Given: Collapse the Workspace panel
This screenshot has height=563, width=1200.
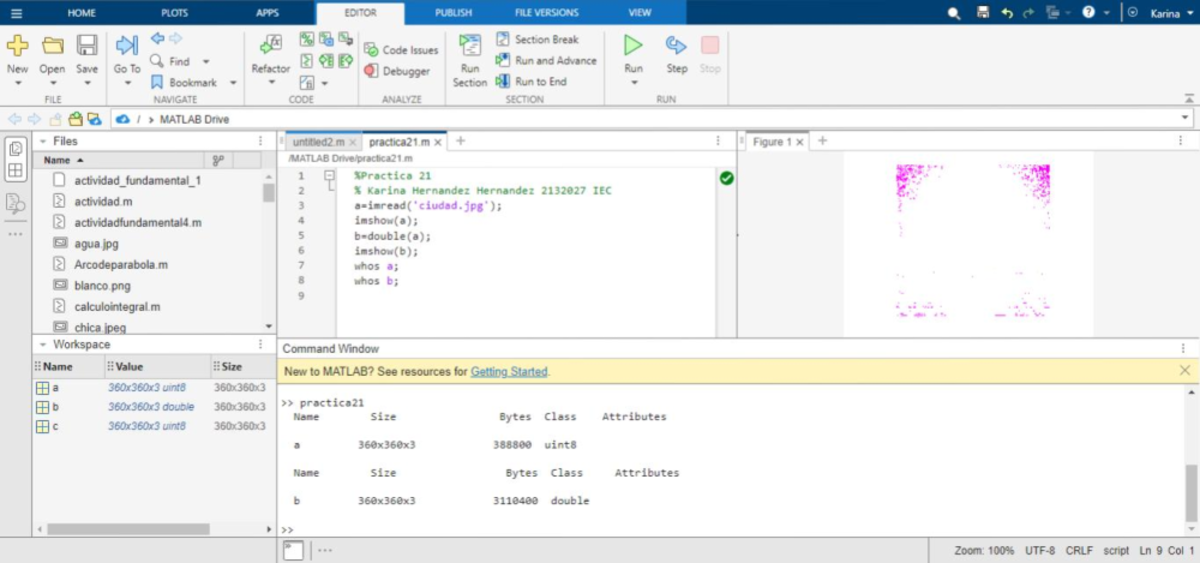Looking at the screenshot, I should (x=41, y=345).
